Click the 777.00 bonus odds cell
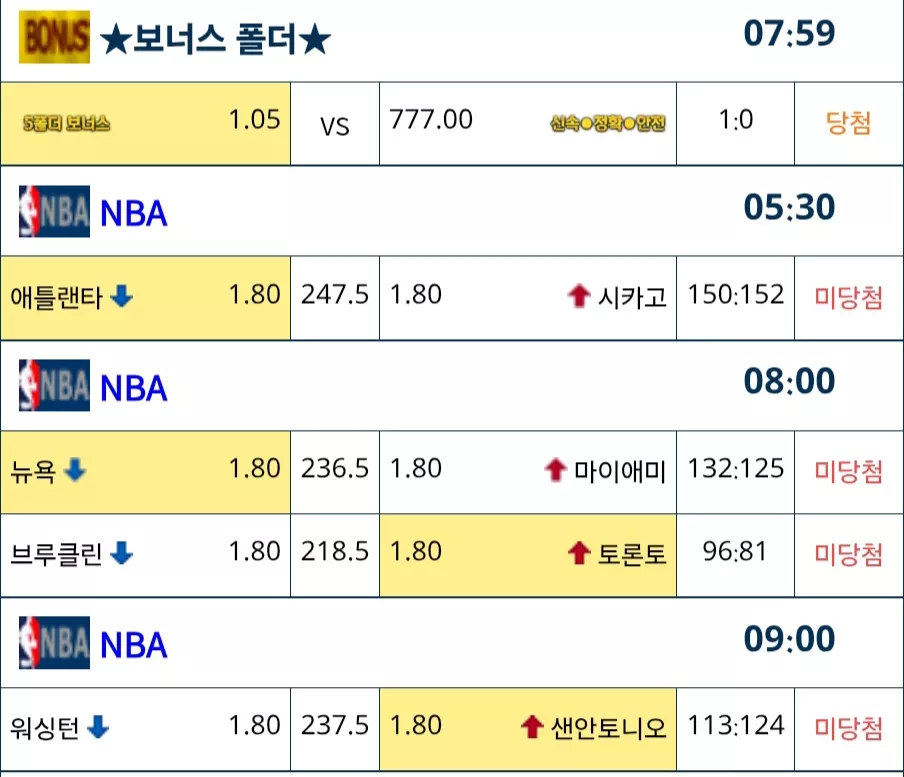The height and width of the screenshot is (777, 904). click(431, 120)
